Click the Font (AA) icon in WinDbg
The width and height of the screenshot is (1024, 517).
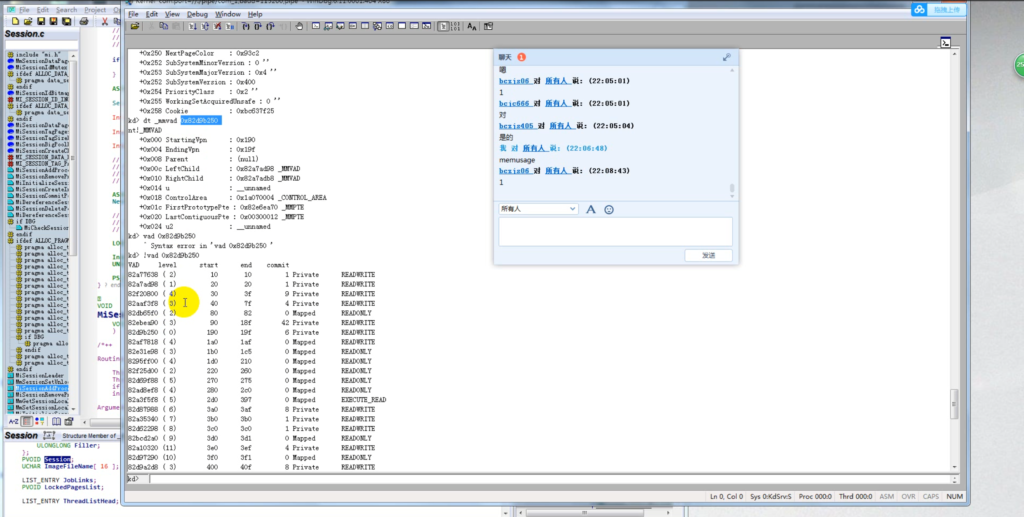(472, 26)
